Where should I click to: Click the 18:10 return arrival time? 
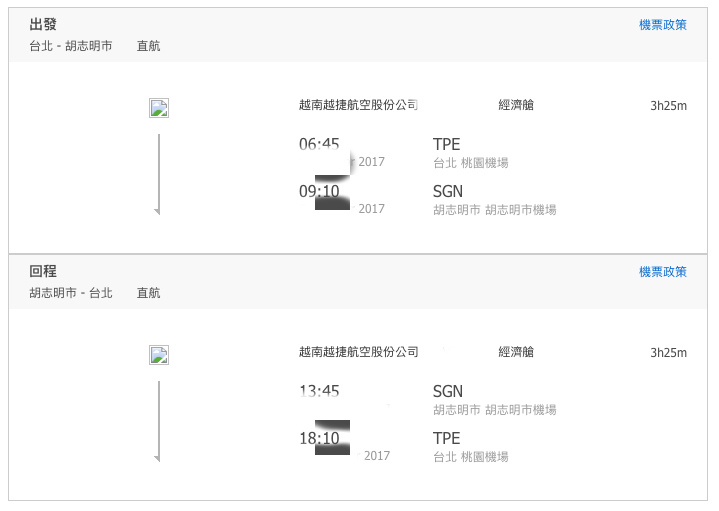319,438
